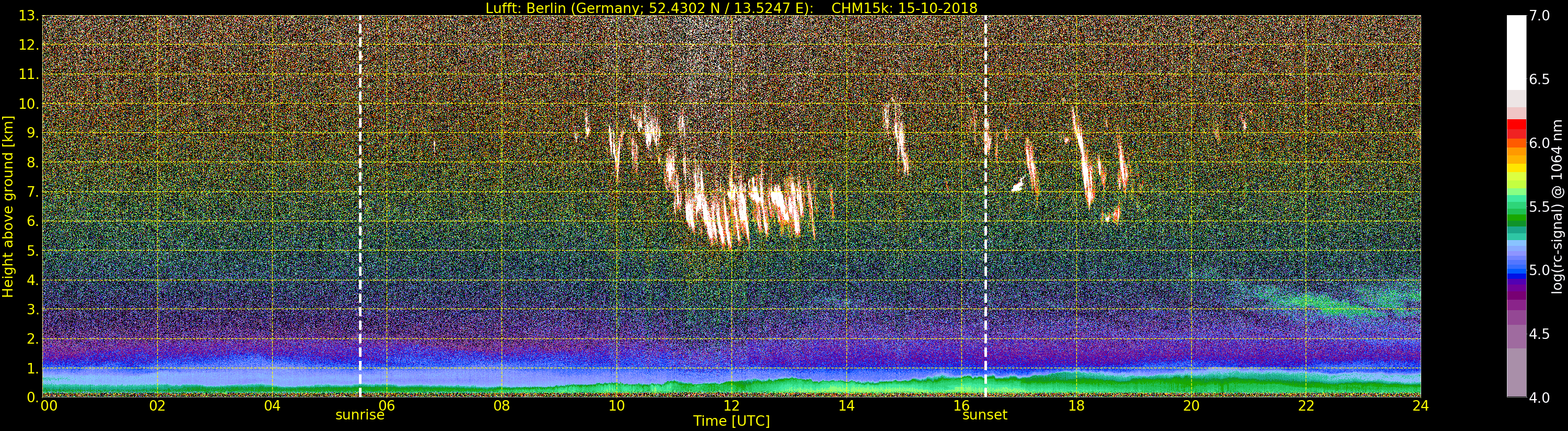The width and height of the screenshot is (1568, 431).
Task: Click the 00 tick on the time axis
Action: (x=48, y=406)
